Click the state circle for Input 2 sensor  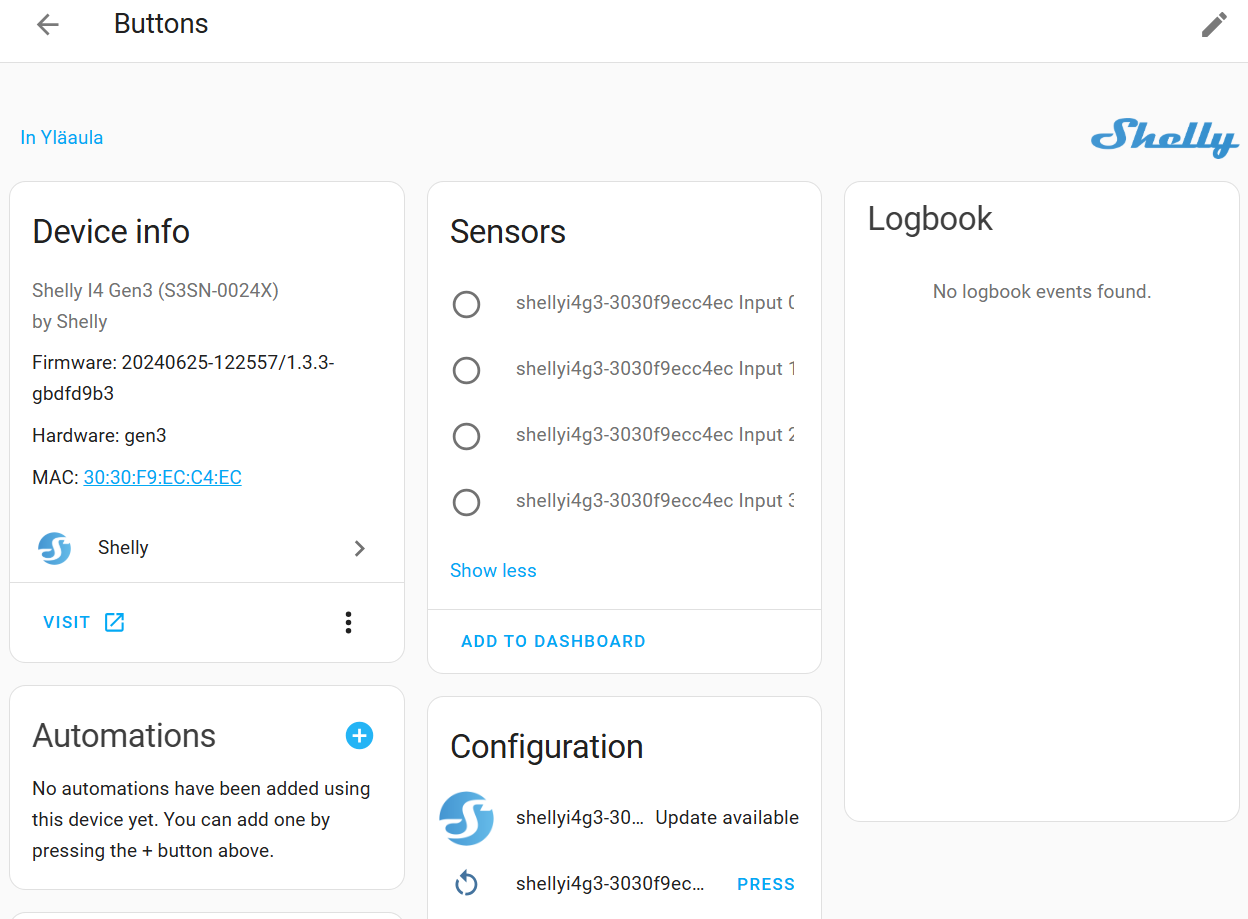pyautogui.click(x=466, y=436)
